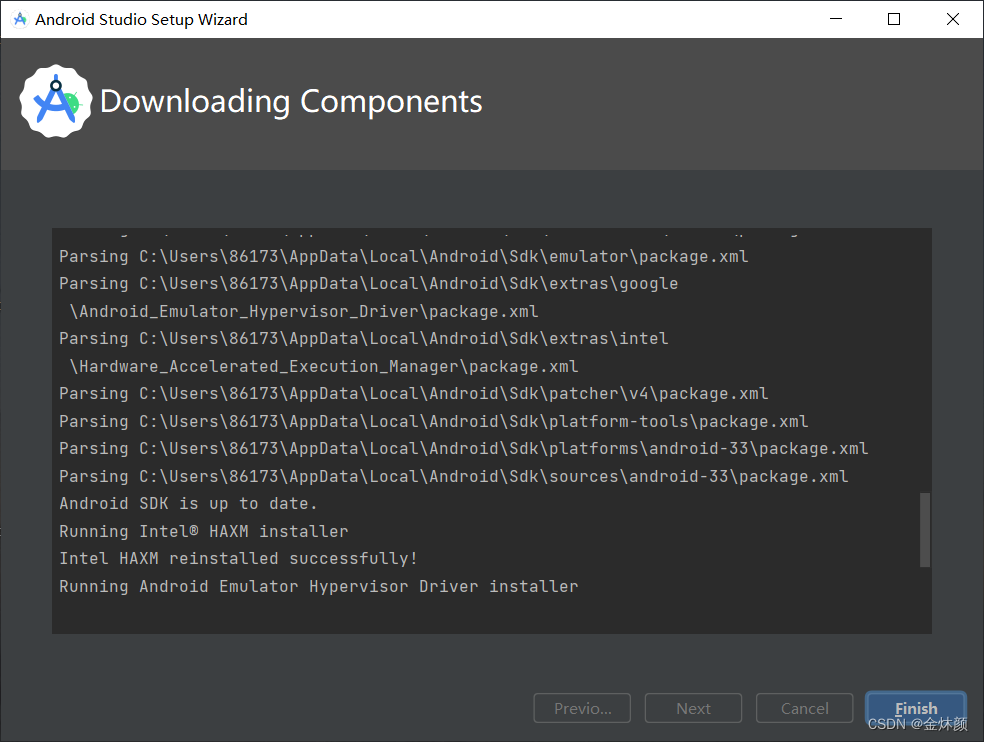The height and width of the screenshot is (742, 984).
Task: Click the Previous button
Action: 582,708
